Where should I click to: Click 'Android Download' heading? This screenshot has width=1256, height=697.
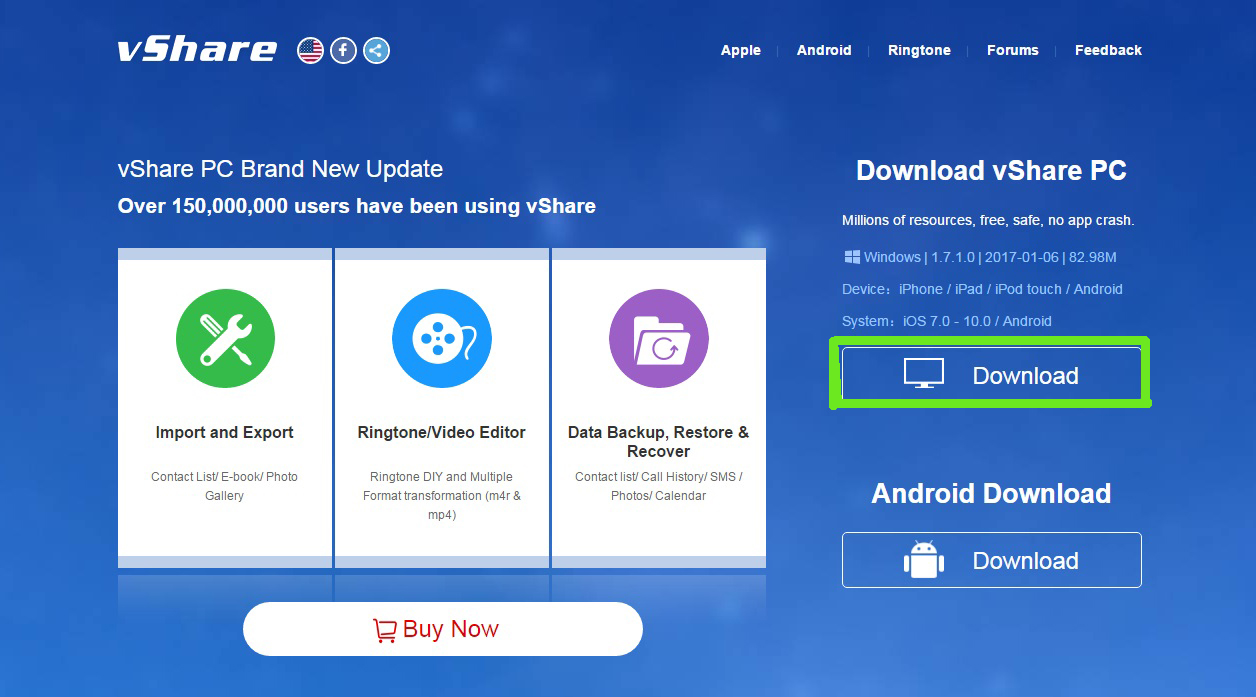(x=991, y=494)
